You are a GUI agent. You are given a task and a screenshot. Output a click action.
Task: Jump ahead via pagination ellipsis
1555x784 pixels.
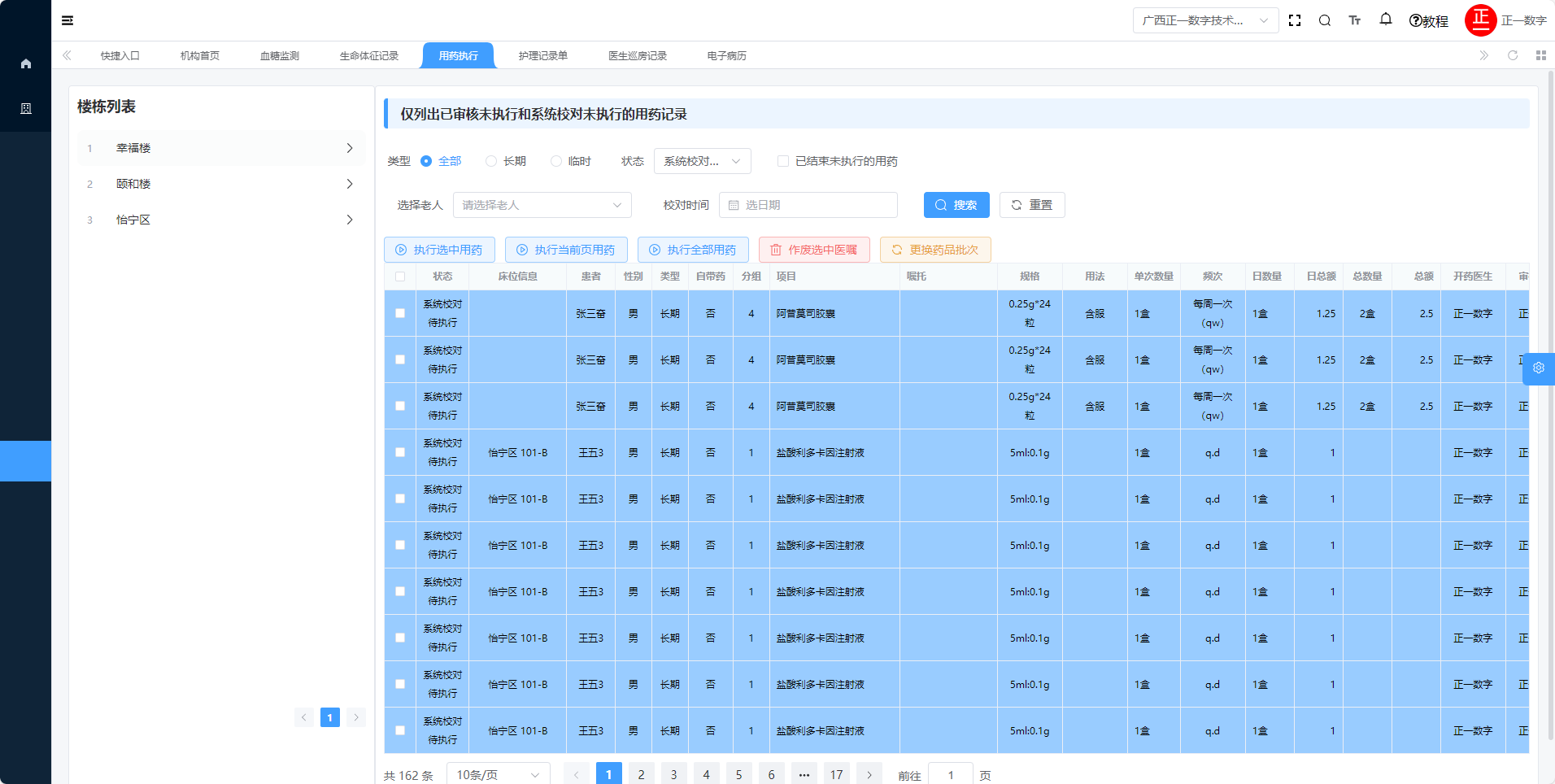[x=804, y=774]
